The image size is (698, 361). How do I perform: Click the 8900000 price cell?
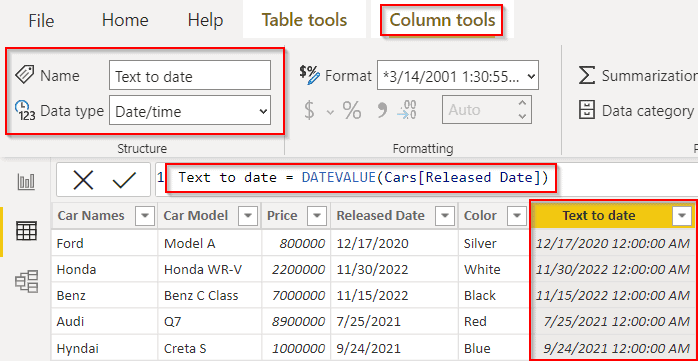pos(296,321)
